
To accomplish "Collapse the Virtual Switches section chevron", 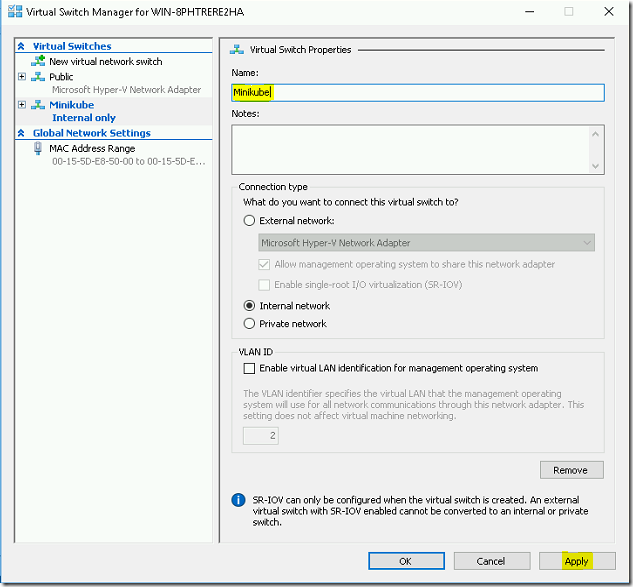I will 21,46.
